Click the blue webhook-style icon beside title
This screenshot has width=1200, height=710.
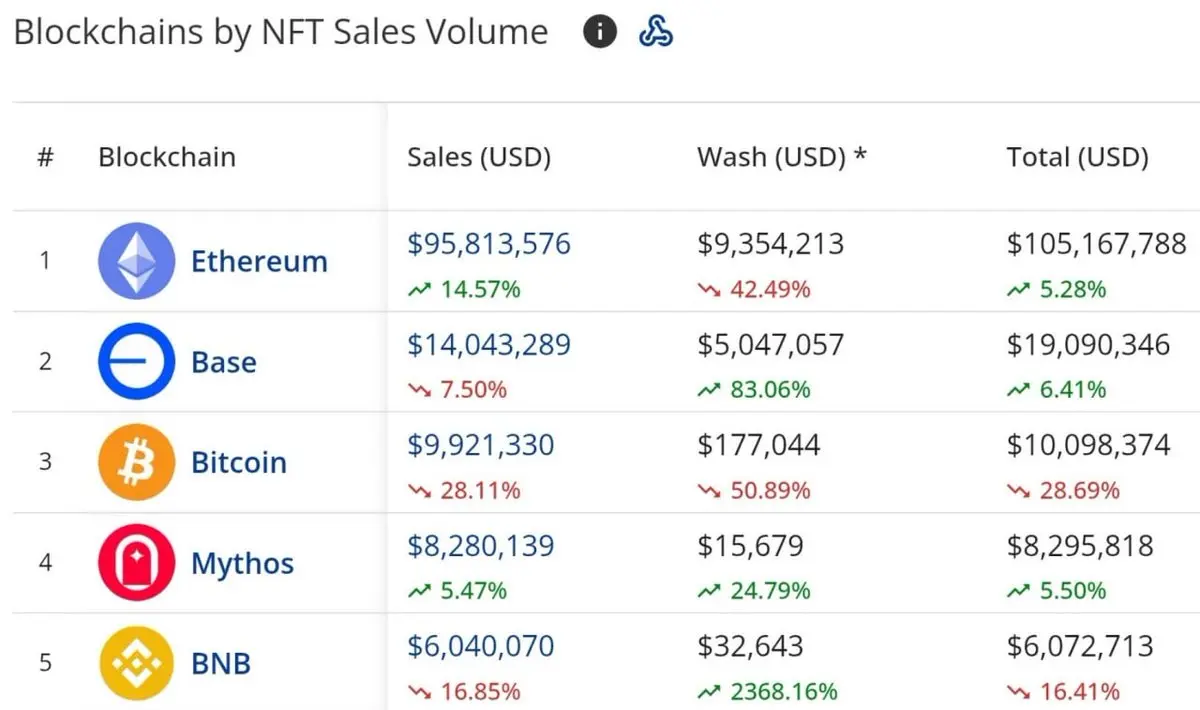click(656, 32)
